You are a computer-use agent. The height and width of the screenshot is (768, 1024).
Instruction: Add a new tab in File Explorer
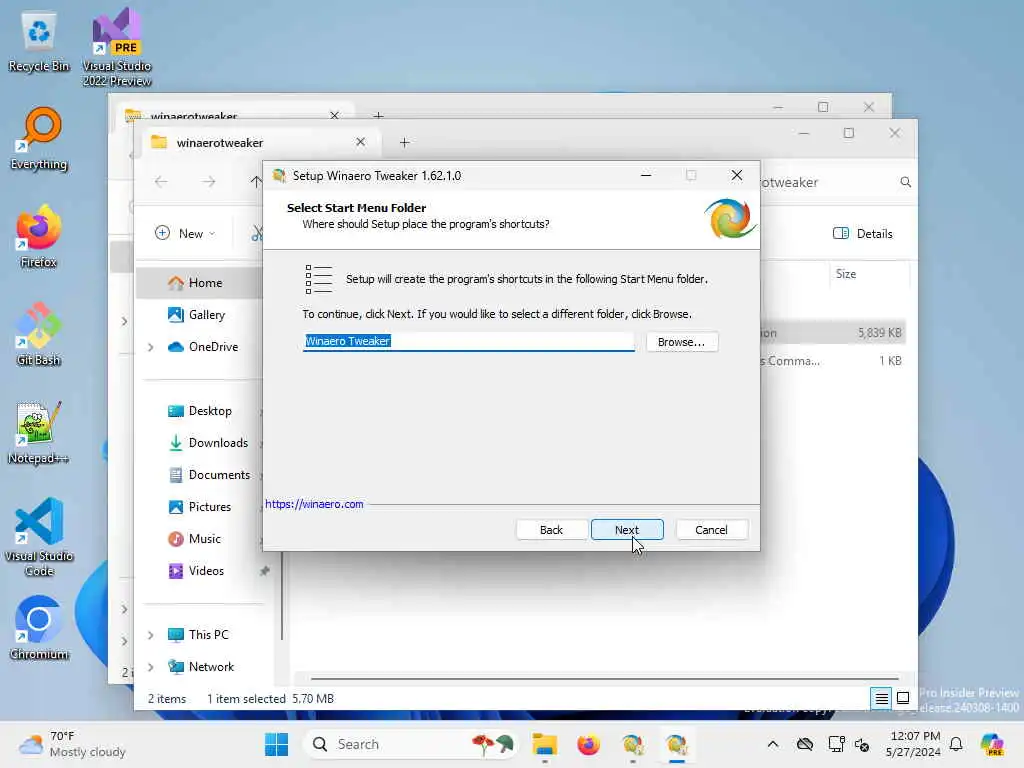point(404,142)
